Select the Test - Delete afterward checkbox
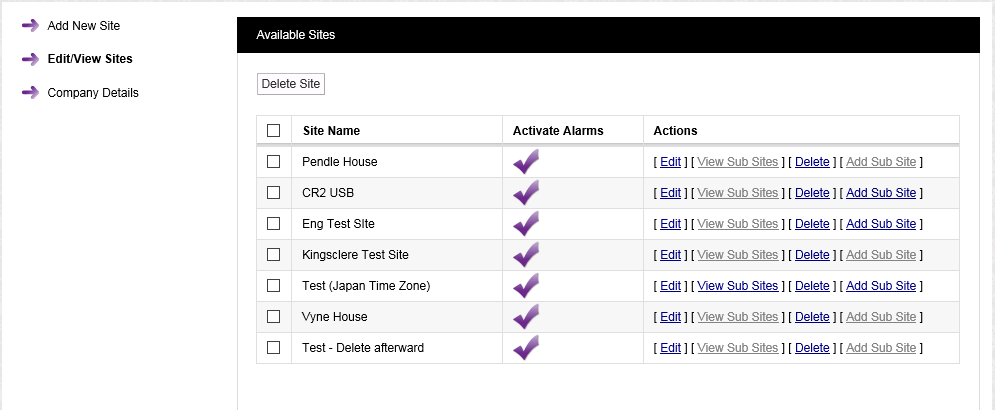This screenshot has width=995, height=410. coord(273,348)
